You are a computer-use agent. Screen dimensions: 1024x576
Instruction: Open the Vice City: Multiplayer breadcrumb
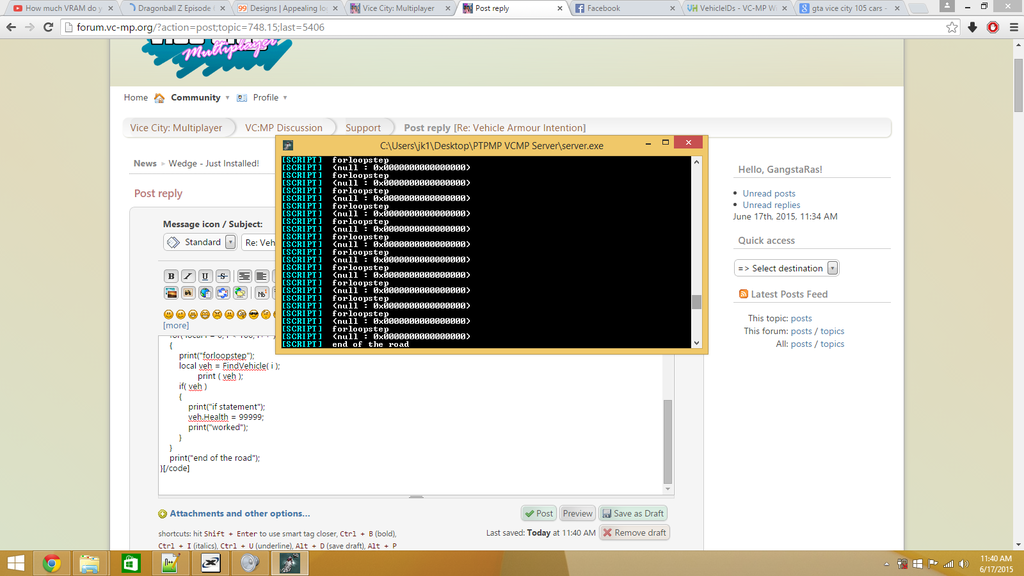click(x=176, y=128)
